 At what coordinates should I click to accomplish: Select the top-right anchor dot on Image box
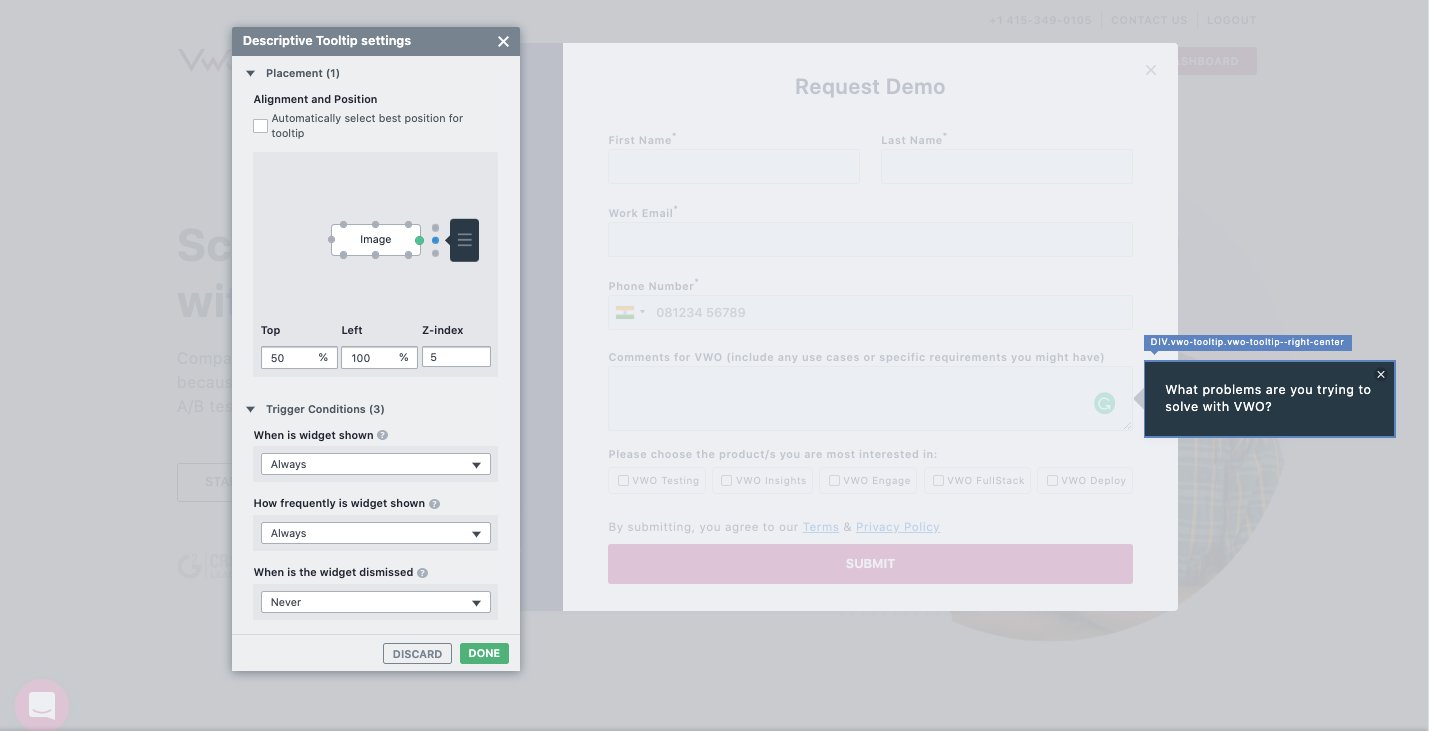coord(408,225)
